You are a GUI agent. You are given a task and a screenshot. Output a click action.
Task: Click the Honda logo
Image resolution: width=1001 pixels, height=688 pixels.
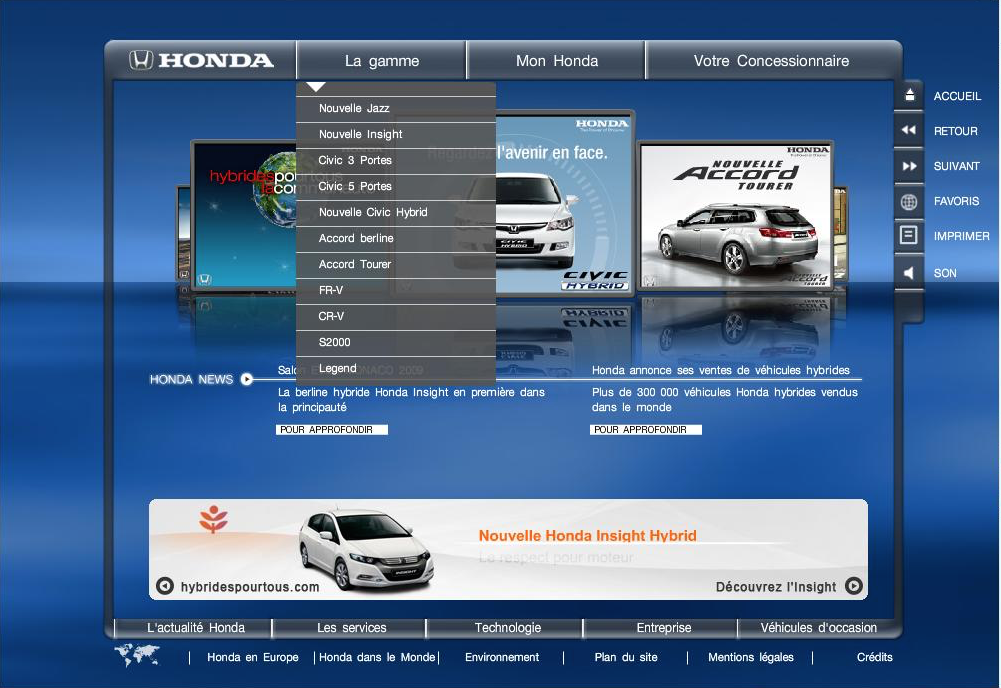202,60
